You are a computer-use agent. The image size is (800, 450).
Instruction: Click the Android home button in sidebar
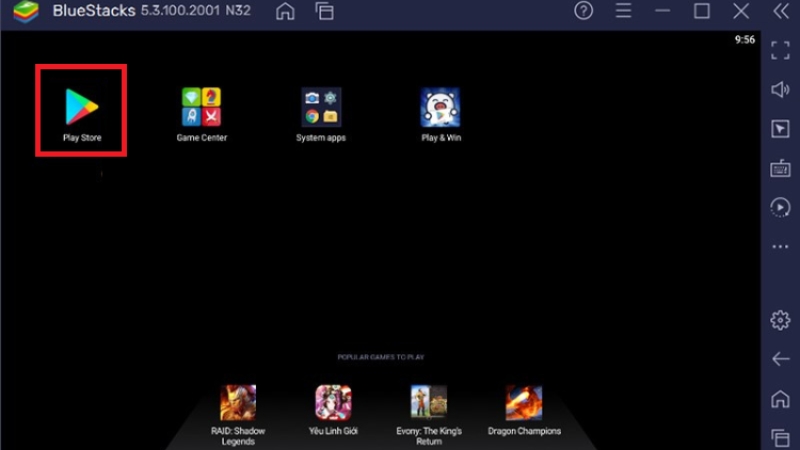pyautogui.click(x=780, y=398)
